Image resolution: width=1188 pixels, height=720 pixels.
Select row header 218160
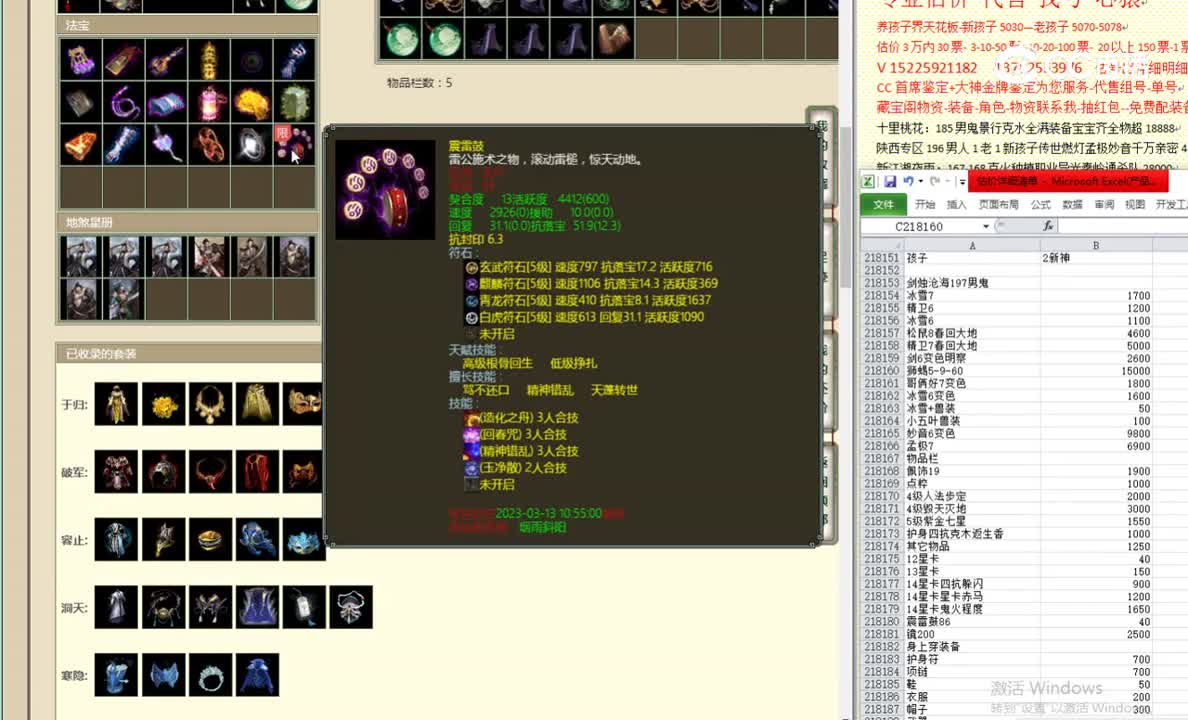(x=882, y=371)
